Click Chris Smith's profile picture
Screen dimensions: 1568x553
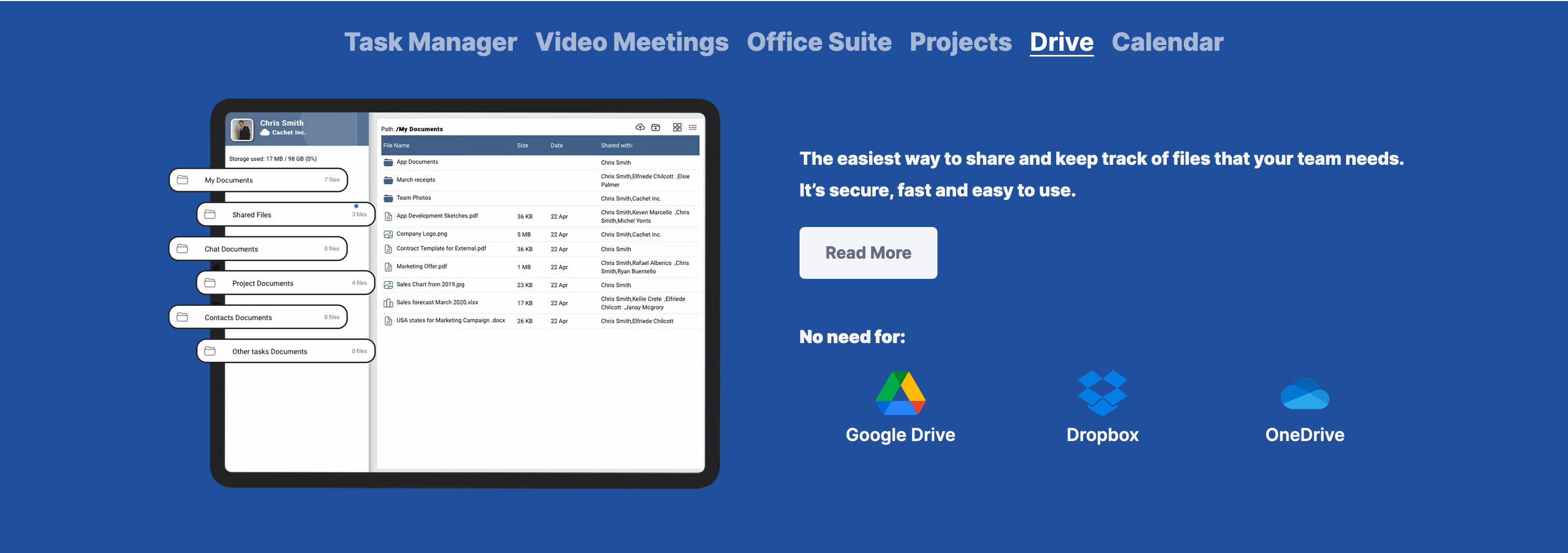pos(242,129)
